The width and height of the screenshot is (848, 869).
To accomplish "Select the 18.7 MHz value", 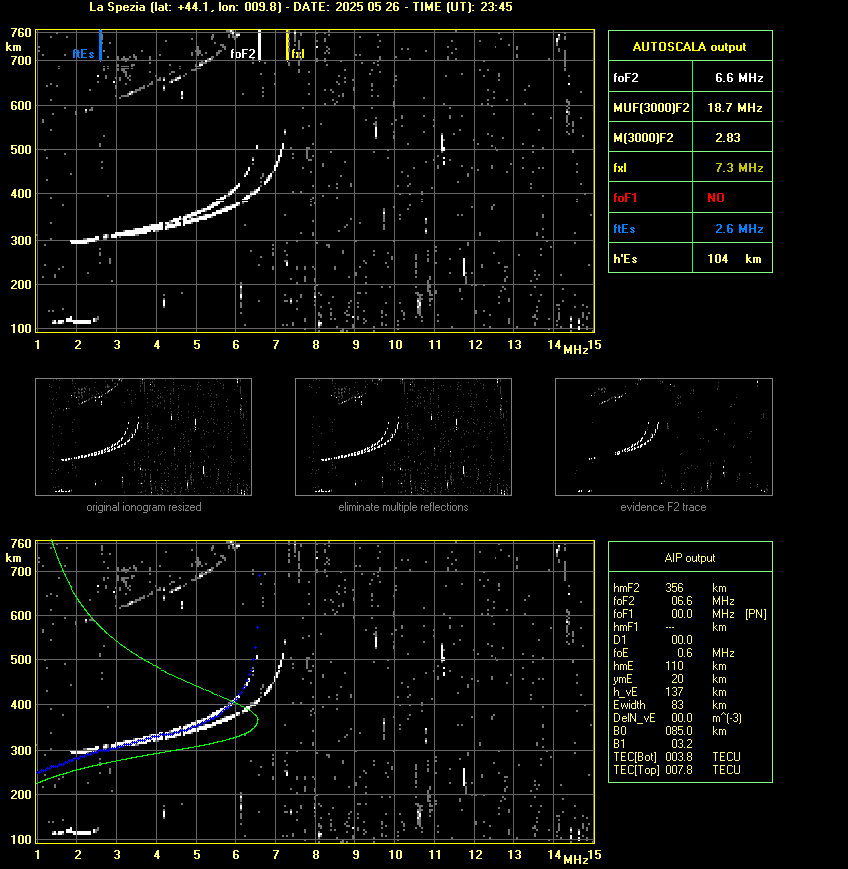I will 735,108.
